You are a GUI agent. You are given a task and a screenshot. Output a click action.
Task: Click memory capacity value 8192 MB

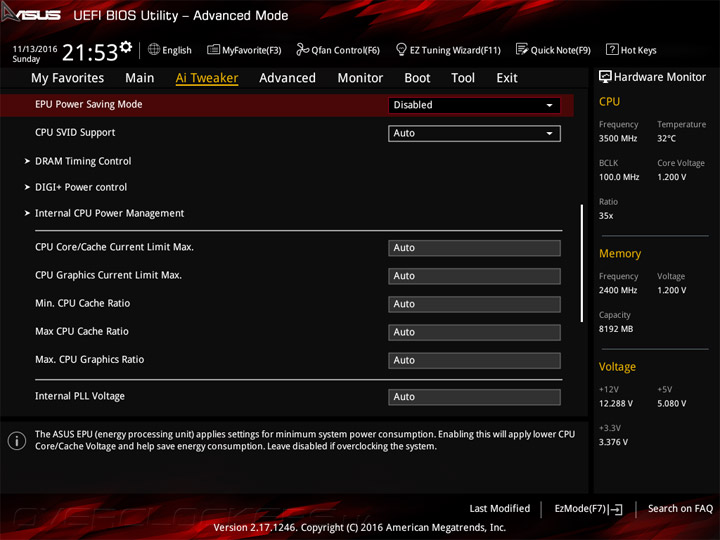(616, 329)
